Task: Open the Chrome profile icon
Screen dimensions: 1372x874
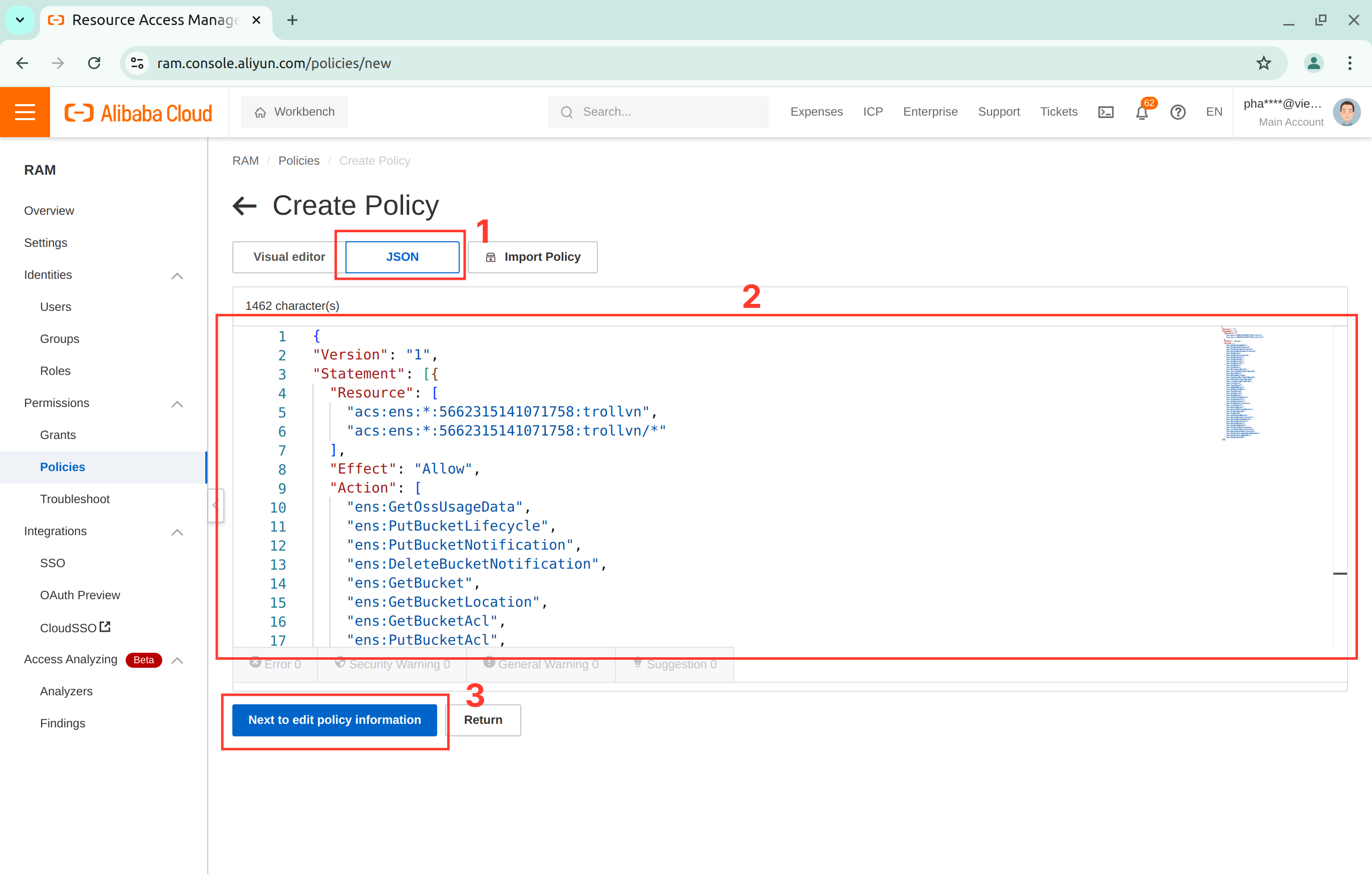Action: [x=1313, y=63]
